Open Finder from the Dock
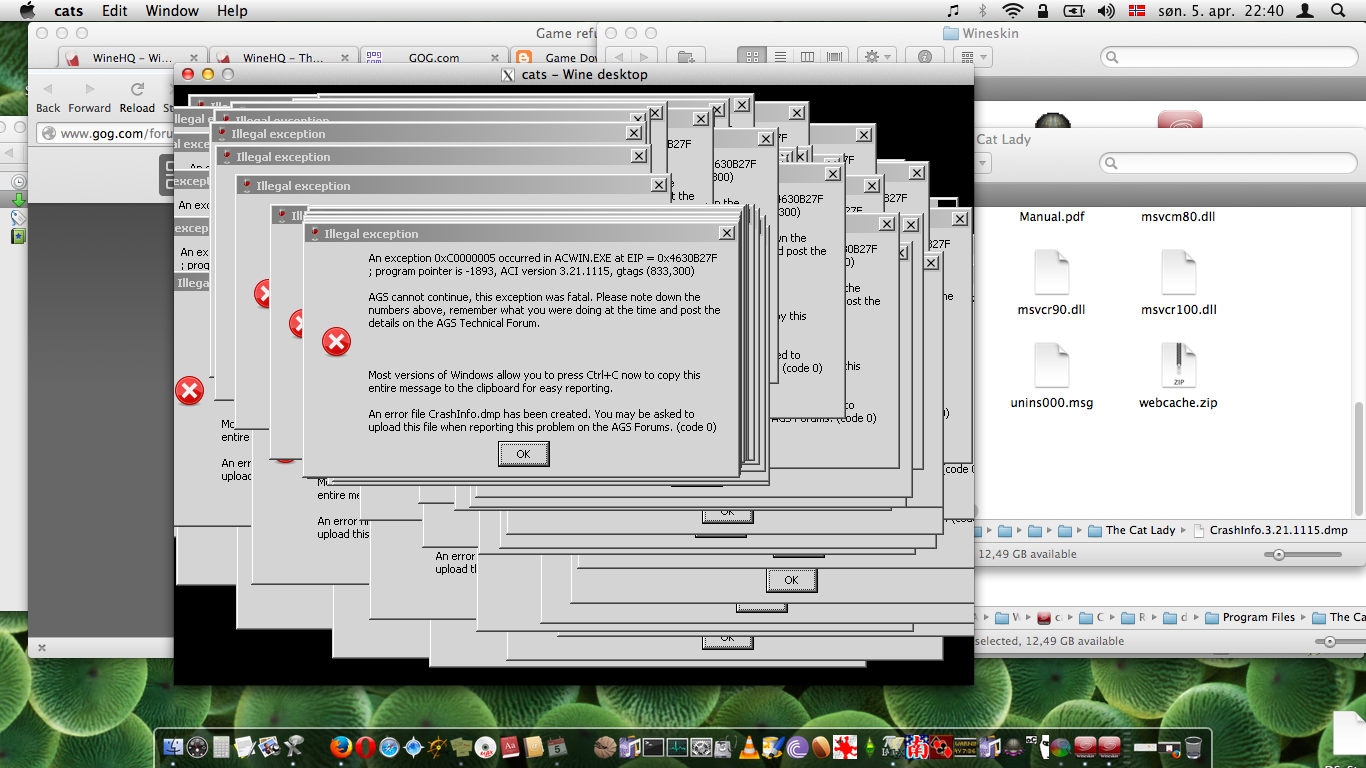The height and width of the screenshot is (768, 1366). point(173,746)
